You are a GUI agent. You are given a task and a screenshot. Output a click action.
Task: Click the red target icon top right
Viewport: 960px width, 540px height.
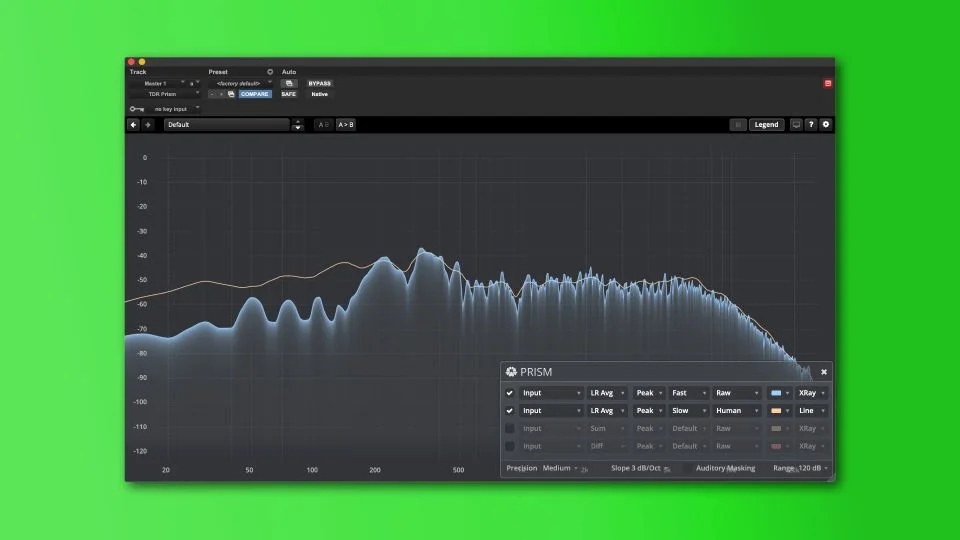828,83
